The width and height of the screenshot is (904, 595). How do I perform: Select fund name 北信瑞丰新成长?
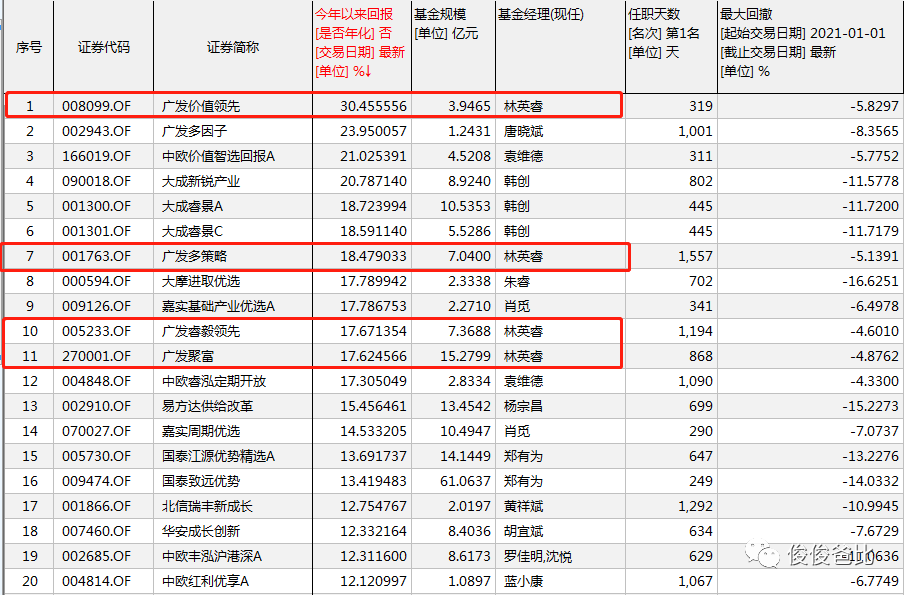point(208,506)
